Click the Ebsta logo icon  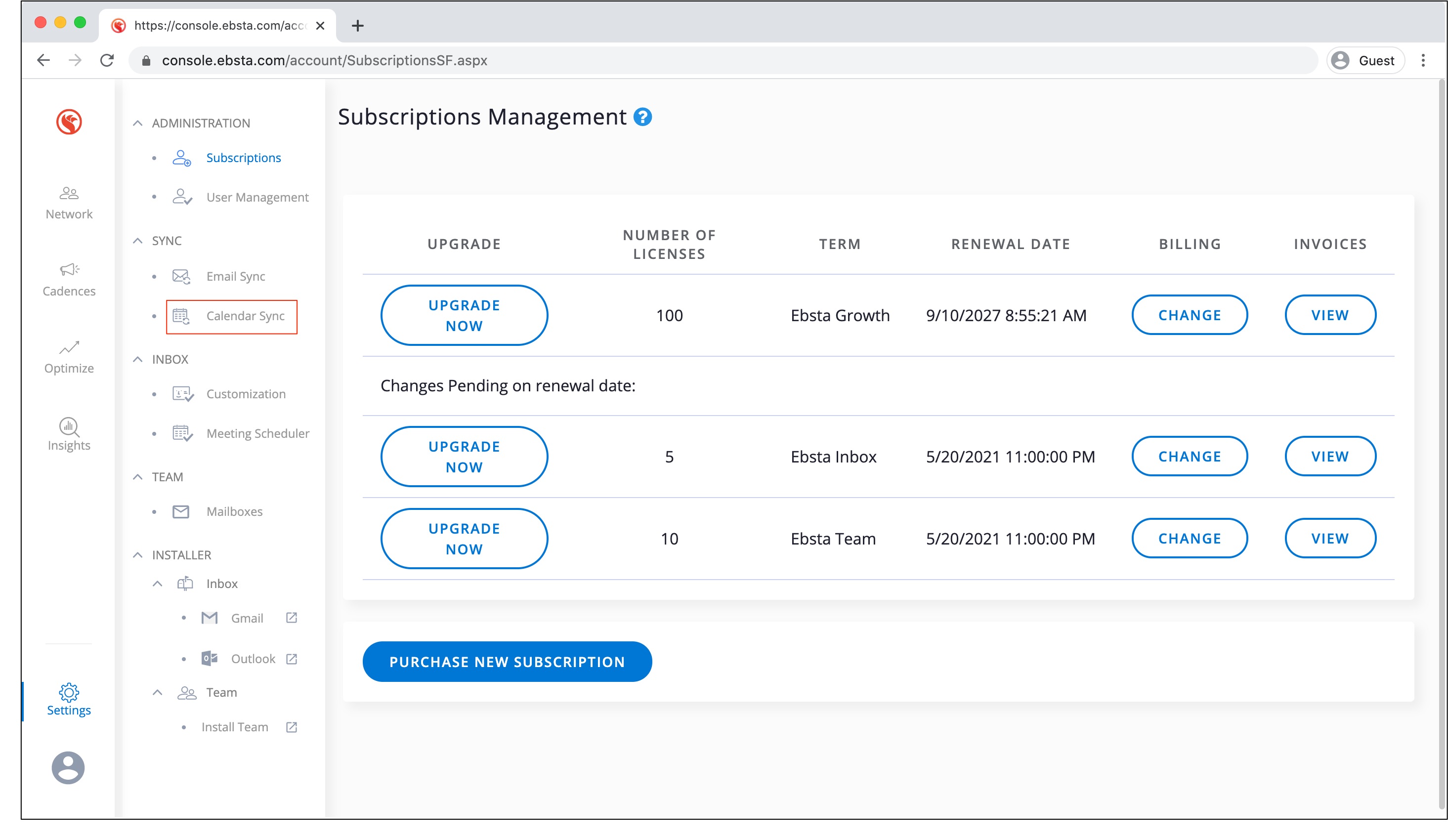[x=69, y=122]
